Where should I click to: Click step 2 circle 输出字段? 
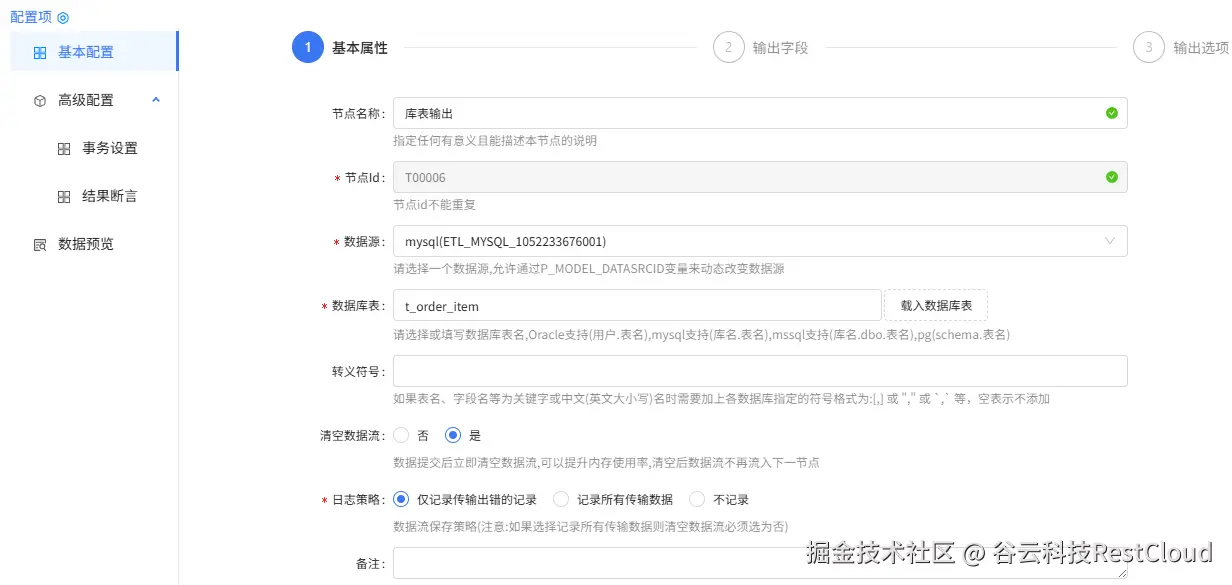(729, 47)
